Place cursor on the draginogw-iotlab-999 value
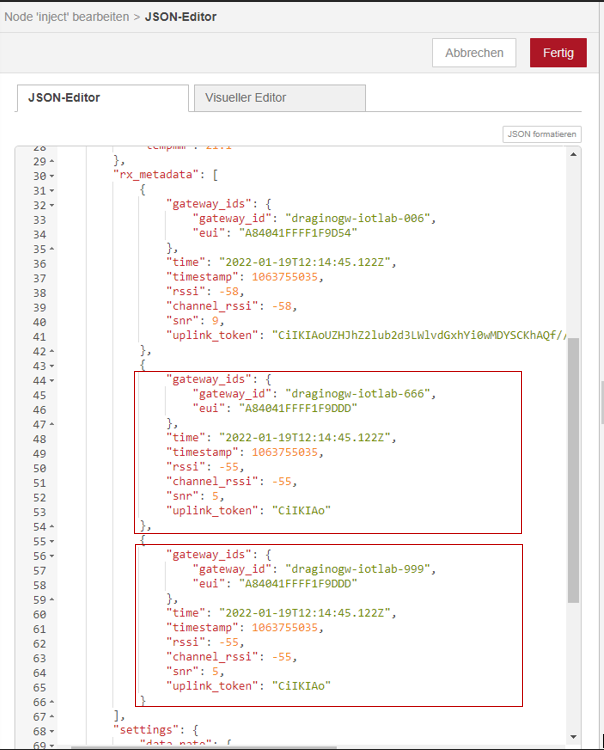The image size is (604, 750). tap(362, 570)
